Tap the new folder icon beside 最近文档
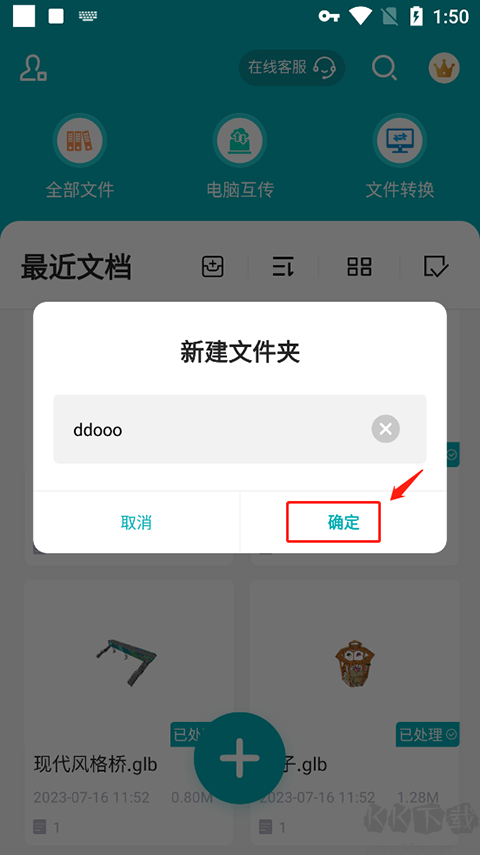Image resolution: width=480 pixels, height=855 pixels. (x=213, y=267)
